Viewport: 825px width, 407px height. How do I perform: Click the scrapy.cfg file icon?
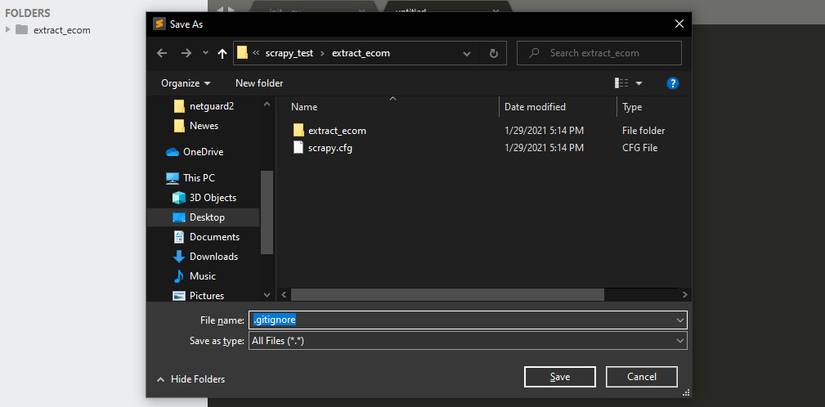tap(298, 148)
